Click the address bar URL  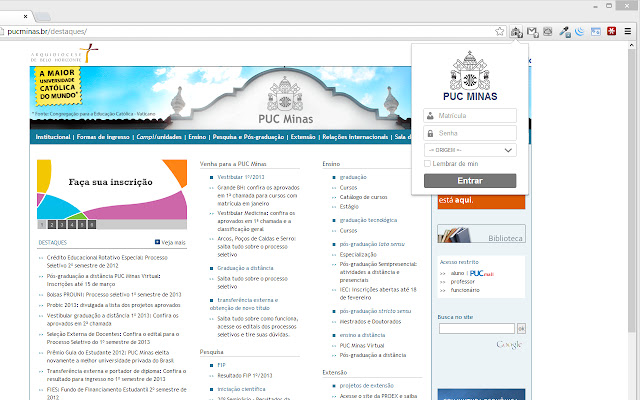point(47,31)
